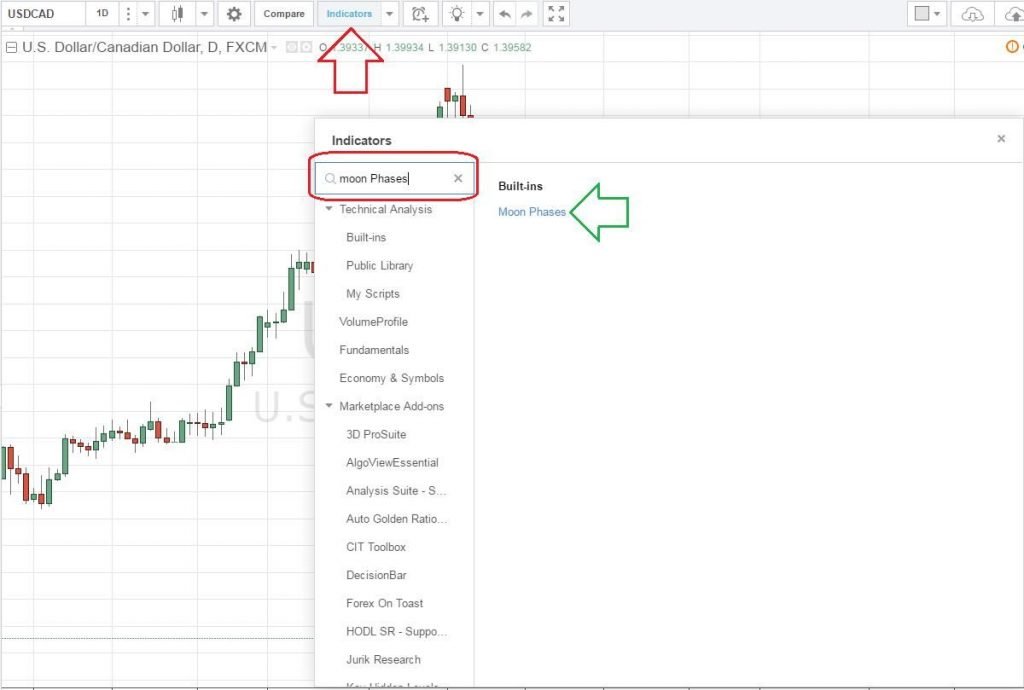Collapse the Technical Analysis section

(x=330, y=209)
